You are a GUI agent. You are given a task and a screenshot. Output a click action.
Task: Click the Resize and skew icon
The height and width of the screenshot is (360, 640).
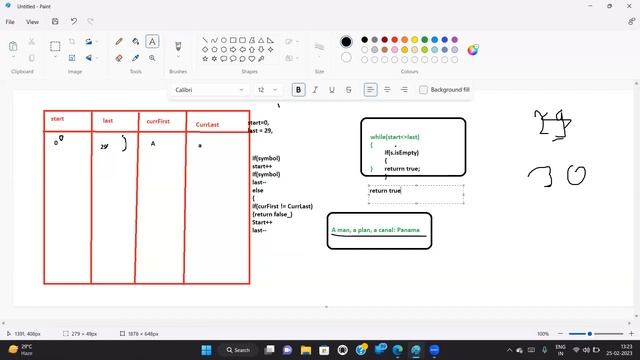click(x=72, y=58)
